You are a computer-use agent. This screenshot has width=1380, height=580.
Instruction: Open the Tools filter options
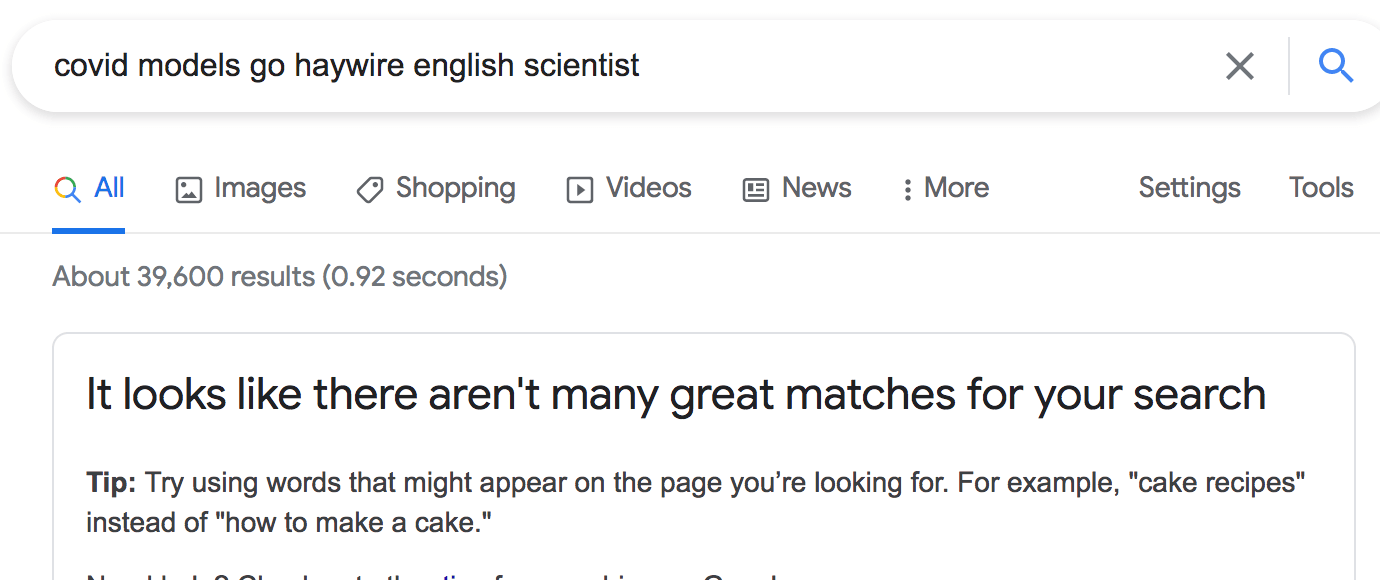(1320, 188)
